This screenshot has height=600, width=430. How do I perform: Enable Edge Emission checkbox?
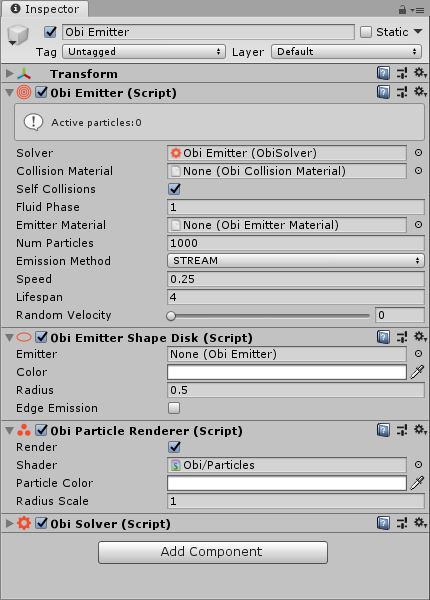pyautogui.click(x=174, y=408)
